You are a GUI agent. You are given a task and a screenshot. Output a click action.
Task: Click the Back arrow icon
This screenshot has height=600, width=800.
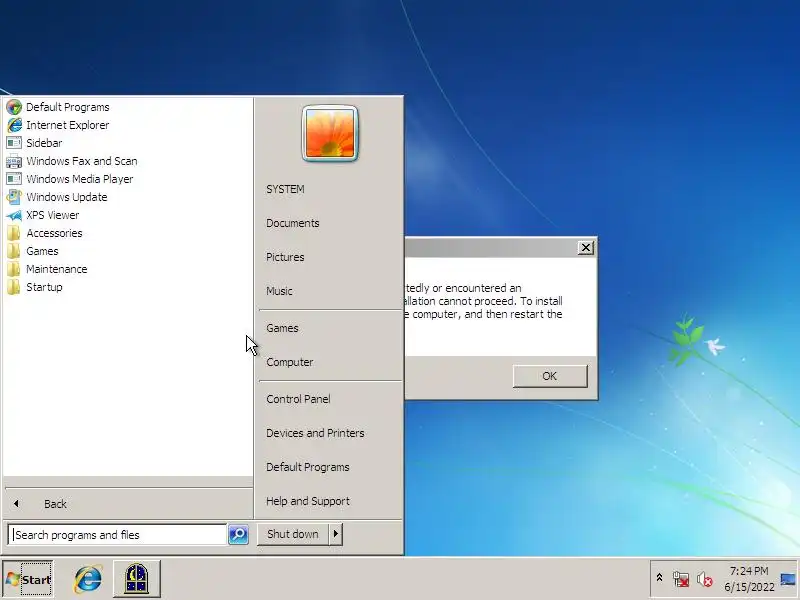click(x=16, y=504)
